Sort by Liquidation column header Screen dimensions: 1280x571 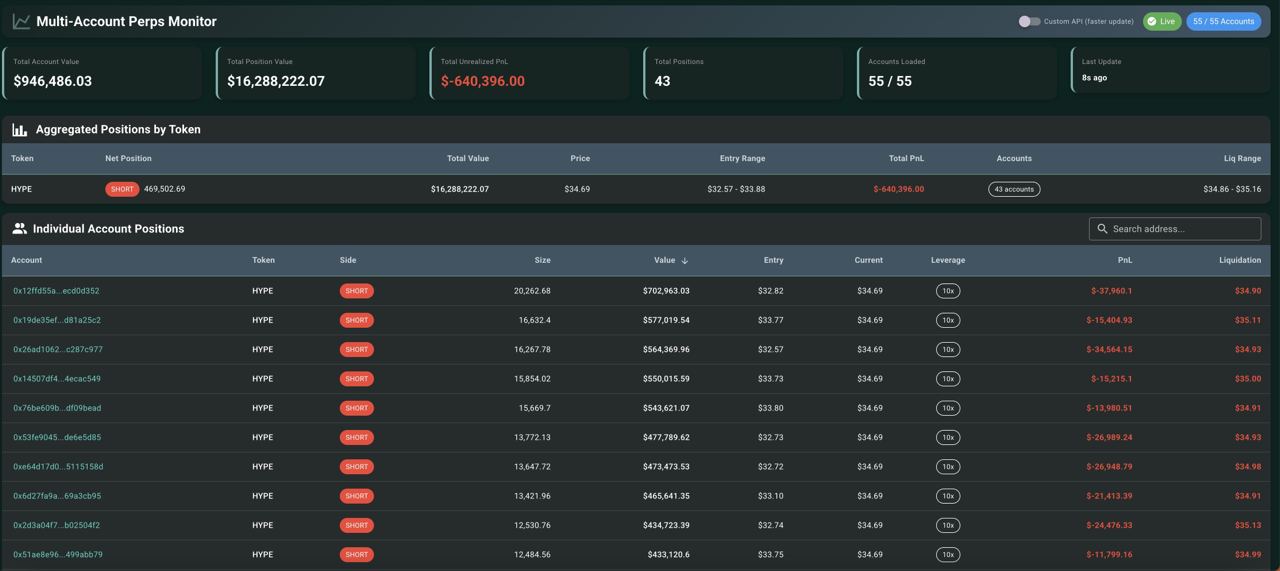click(1239, 260)
